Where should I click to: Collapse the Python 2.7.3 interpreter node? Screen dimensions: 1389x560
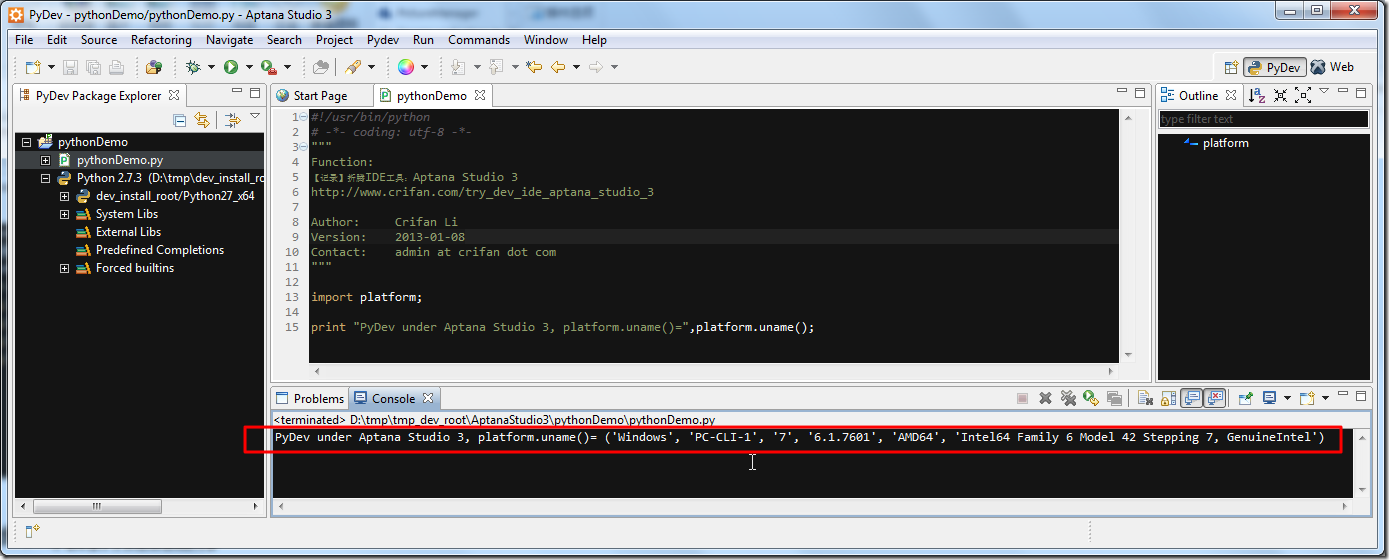click(45, 178)
